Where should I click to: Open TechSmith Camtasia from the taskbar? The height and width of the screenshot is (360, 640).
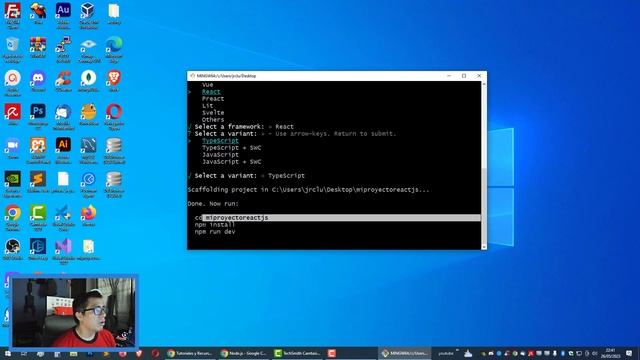[x=298, y=353]
